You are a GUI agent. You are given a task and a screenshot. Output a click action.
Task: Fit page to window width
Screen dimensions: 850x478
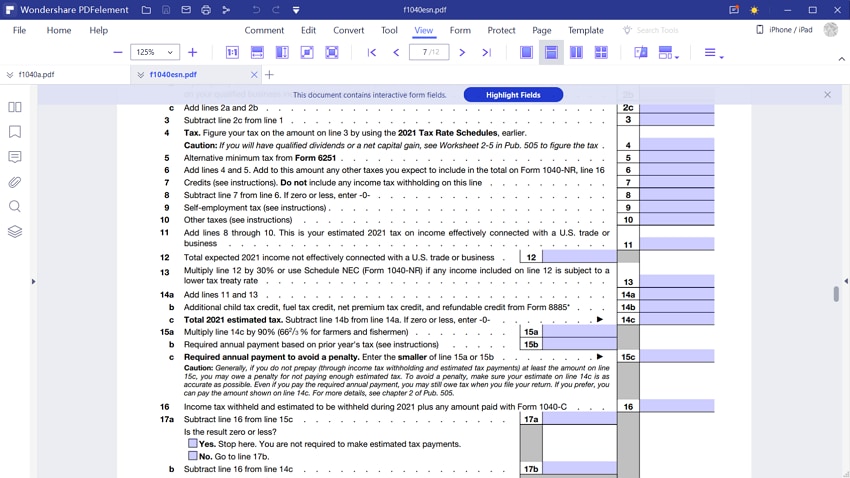point(257,53)
